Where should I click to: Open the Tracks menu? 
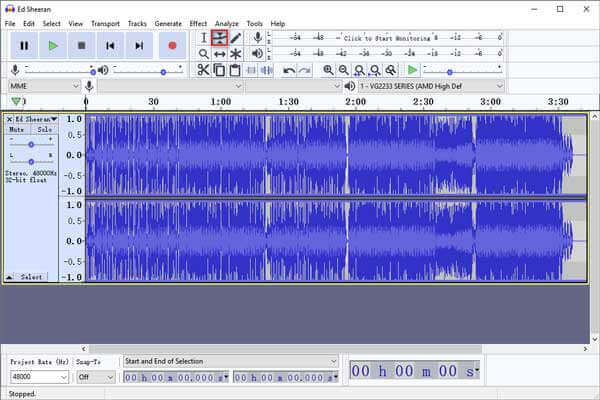click(x=137, y=24)
